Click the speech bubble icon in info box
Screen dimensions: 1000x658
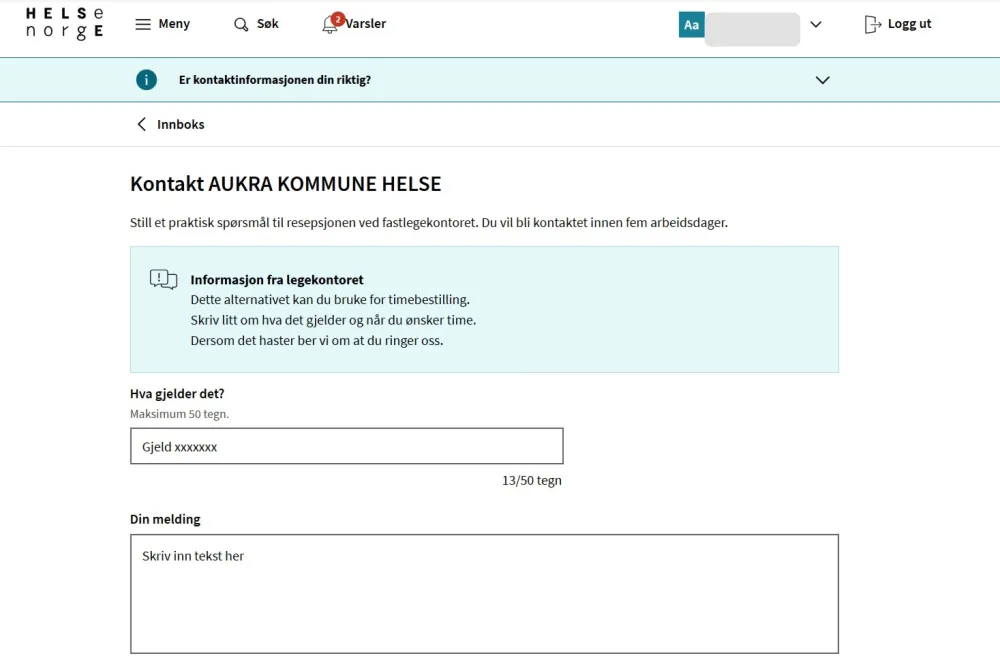pyautogui.click(x=163, y=280)
